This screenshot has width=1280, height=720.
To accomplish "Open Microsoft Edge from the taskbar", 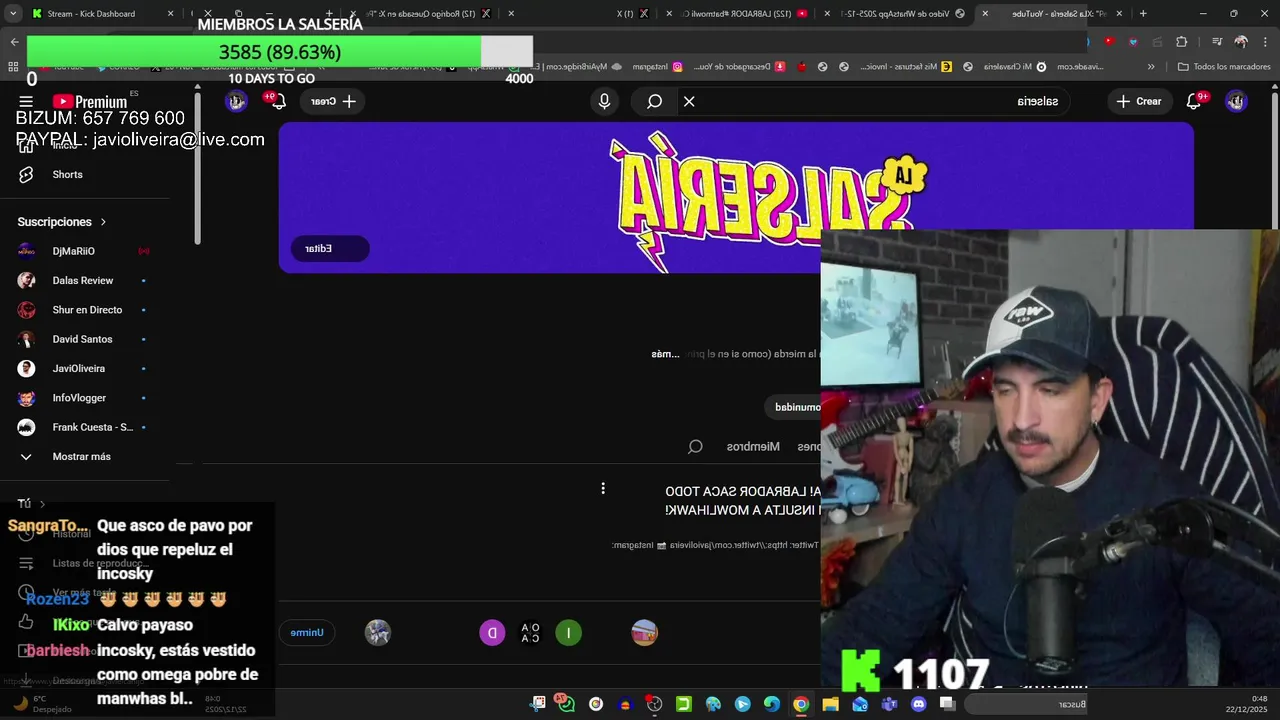I will pyautogui.click(x=771, y=704).
